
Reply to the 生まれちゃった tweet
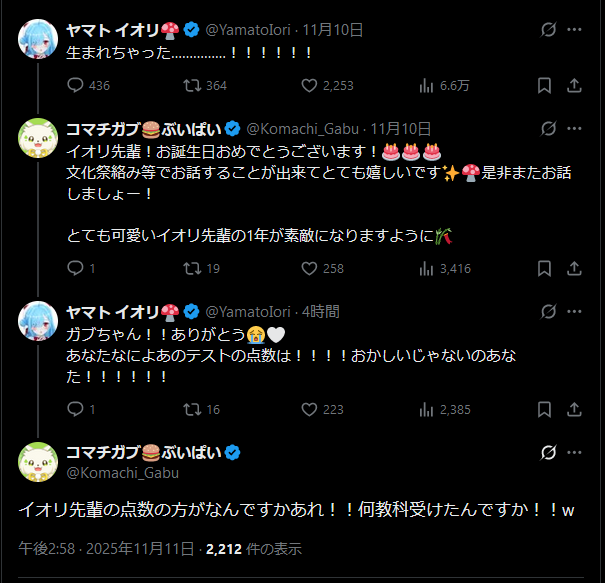pyautogui.click(x=75, y=86)
